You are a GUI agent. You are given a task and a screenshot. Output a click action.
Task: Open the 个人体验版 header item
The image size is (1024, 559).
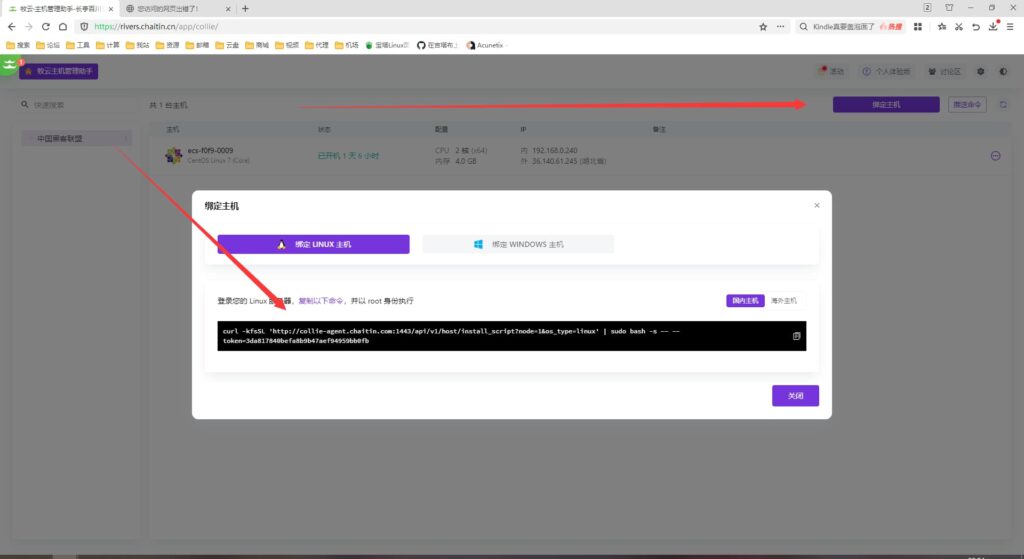tap(886, 71)
